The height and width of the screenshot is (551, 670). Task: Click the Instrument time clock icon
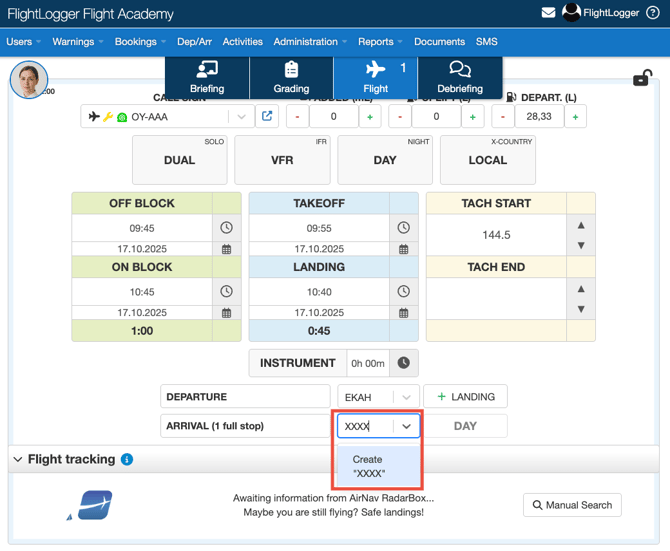pyautogui.click(x=403, y=363)
